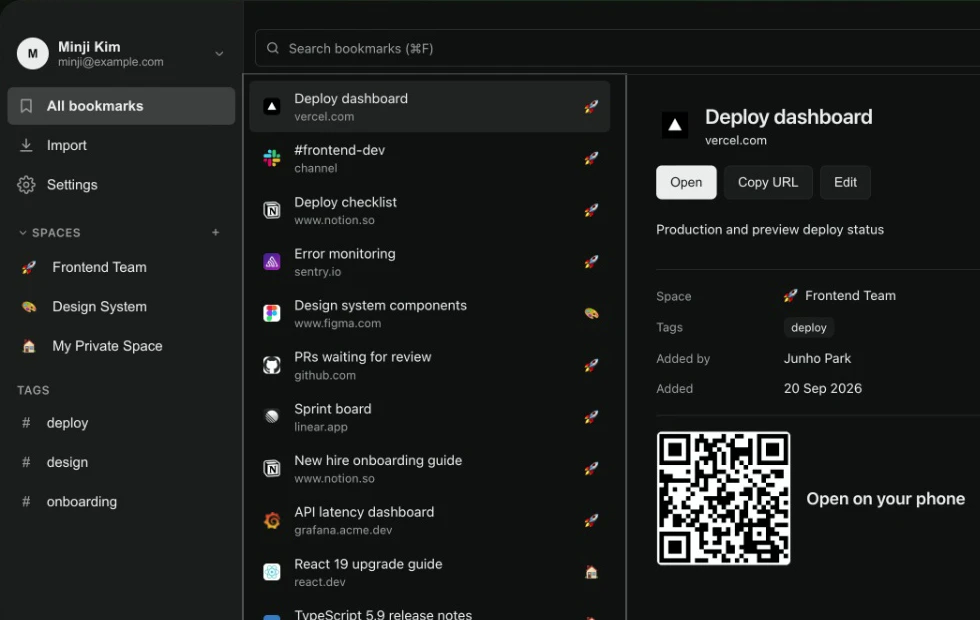The image size is (980, 620).
Task: Click the house icon beside My Private Space
Action: pyautogui.click(x=29, y=346)
